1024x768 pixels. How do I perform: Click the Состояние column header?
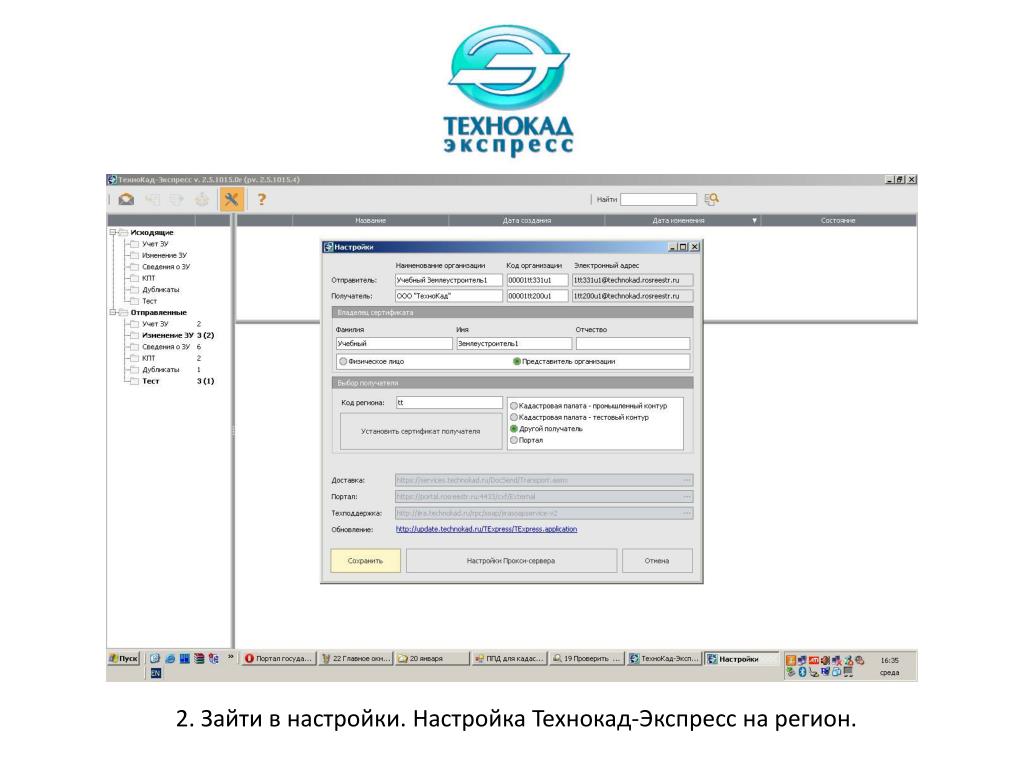tap(839, 221)
